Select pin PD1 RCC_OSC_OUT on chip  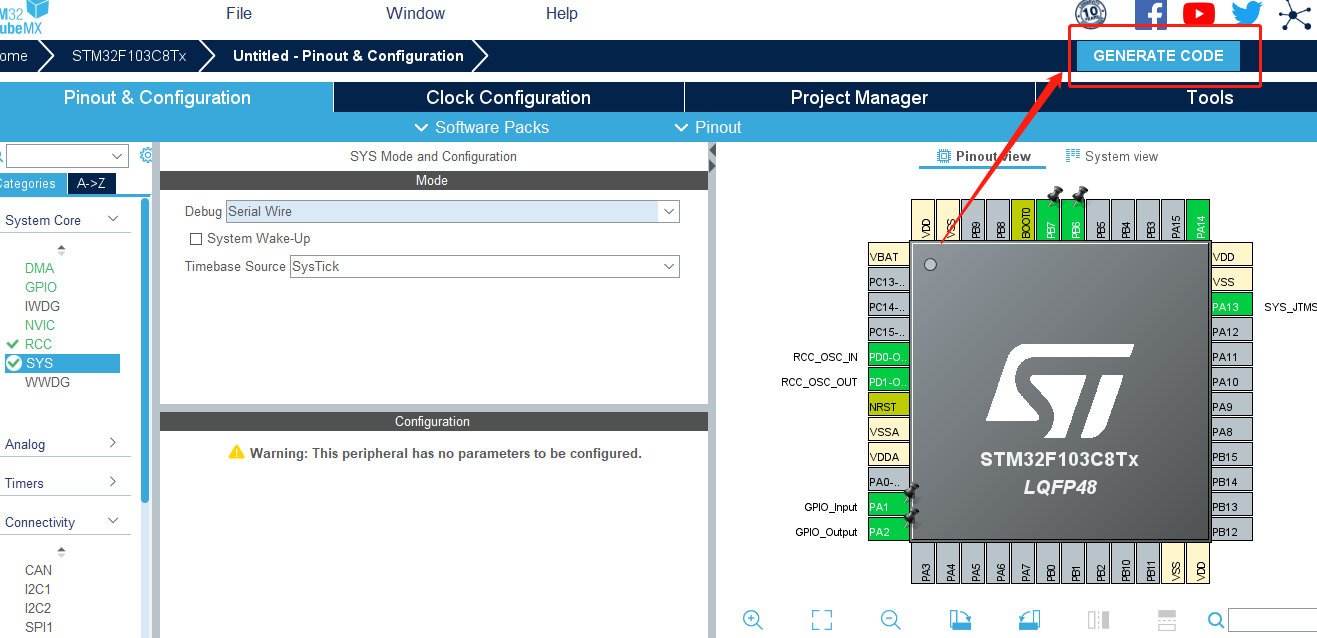point(888,382)
